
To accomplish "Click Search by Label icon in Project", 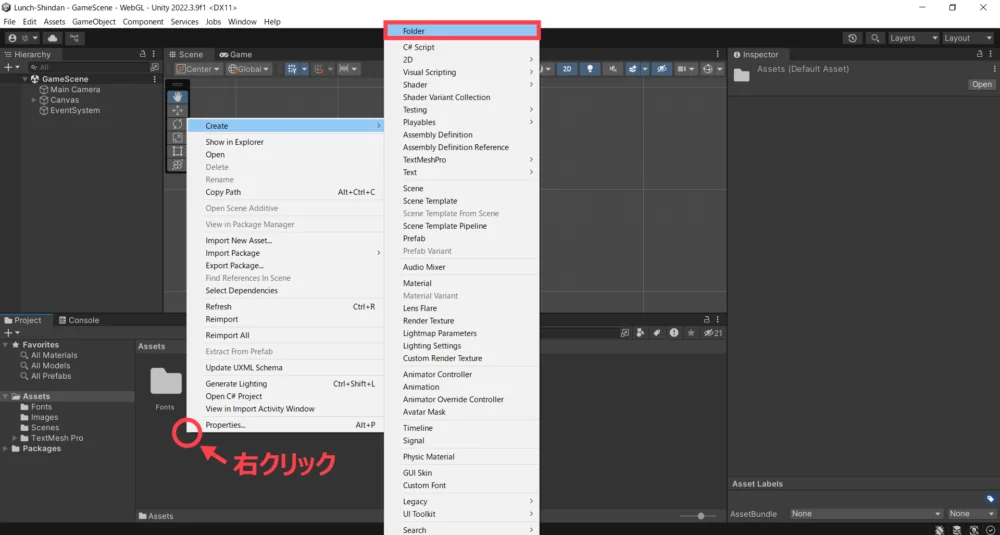I will [656, 333].
